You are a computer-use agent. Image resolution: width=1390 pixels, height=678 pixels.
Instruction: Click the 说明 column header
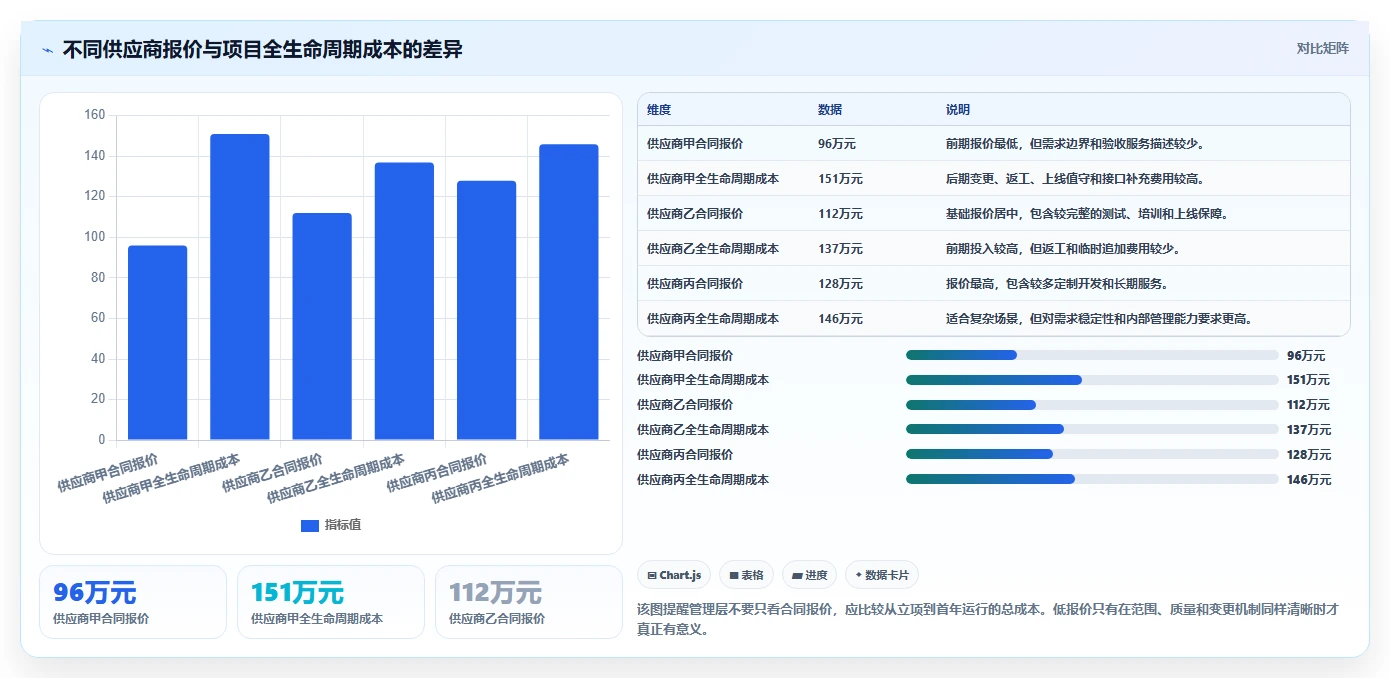click(x=958, y=110)
